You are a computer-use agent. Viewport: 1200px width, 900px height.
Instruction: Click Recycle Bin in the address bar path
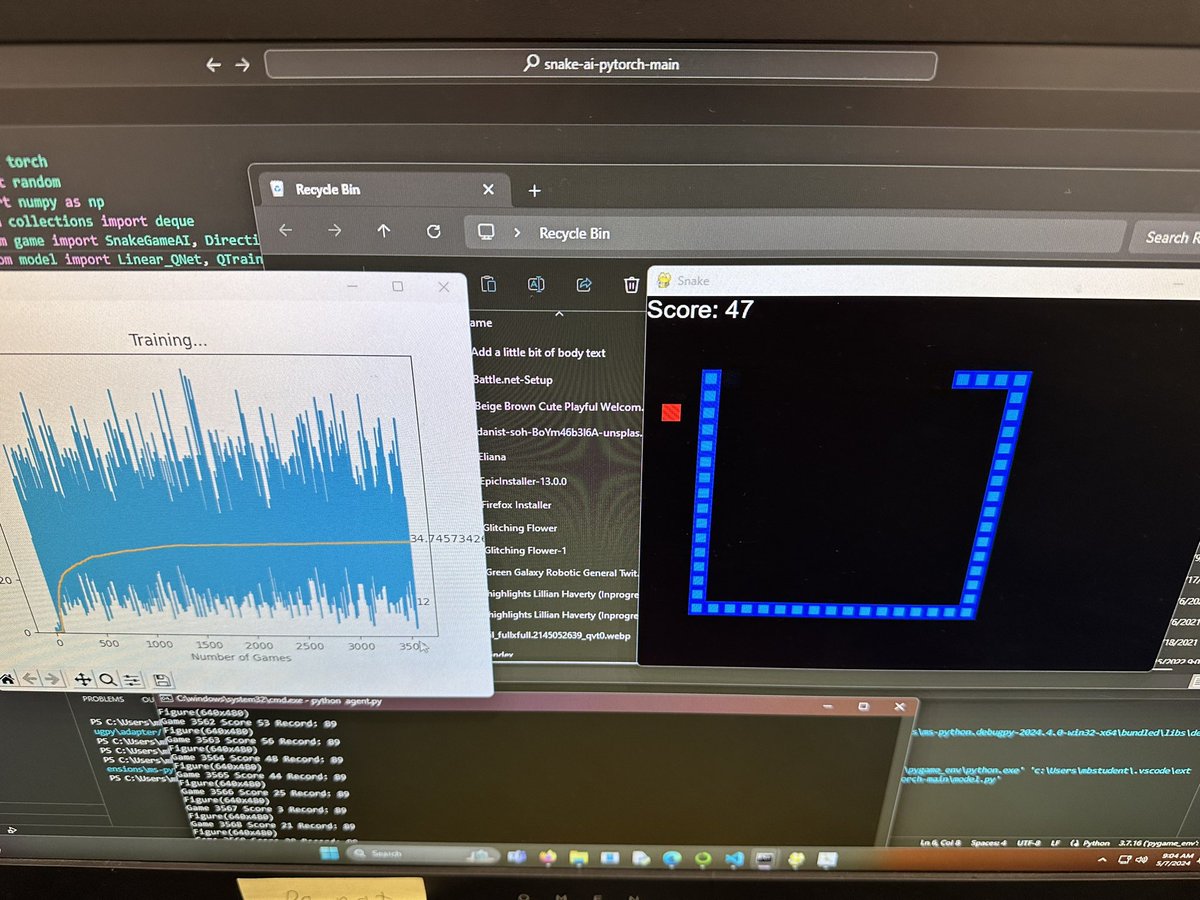tap(574, 233)
